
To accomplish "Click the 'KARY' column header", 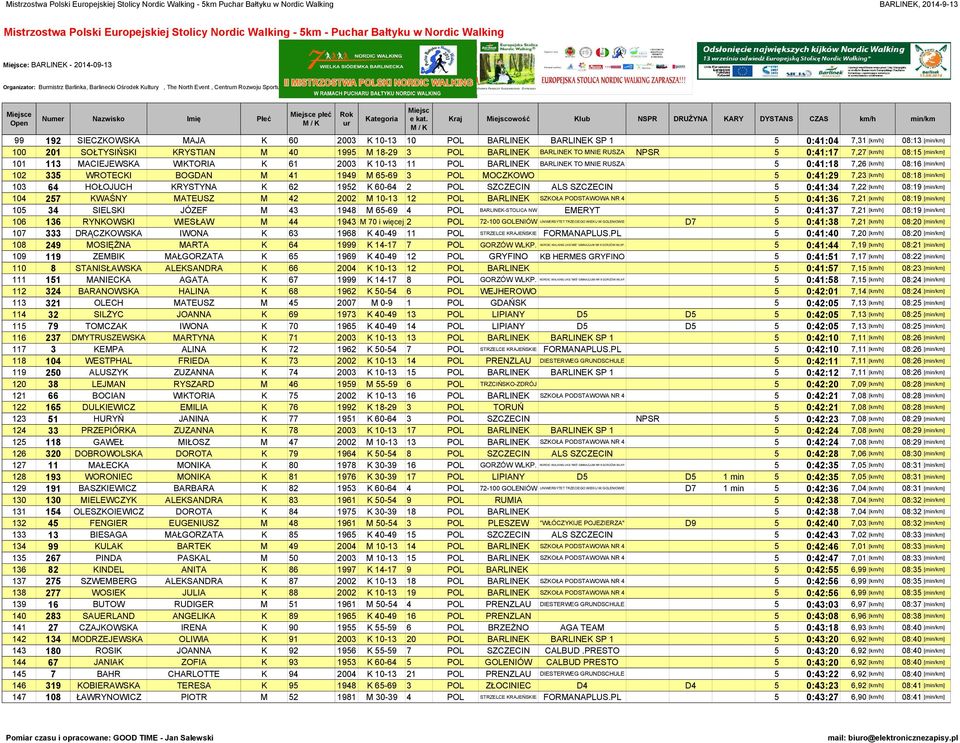I will point(733,119).
